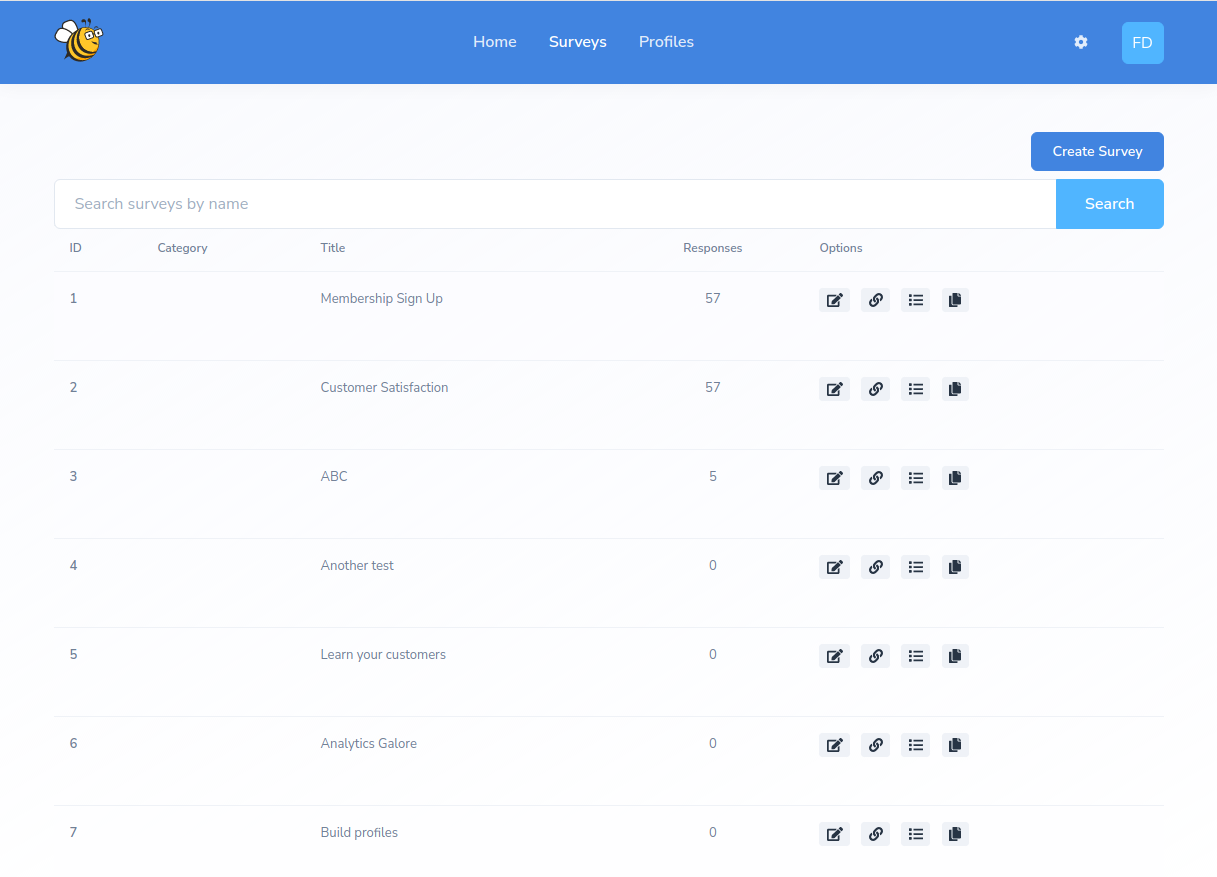Image resolution: width=1217 pixels, height=877 pixels.
Task: Click response count 57 for Customer Satisfaction
Action: click(713, 388)
